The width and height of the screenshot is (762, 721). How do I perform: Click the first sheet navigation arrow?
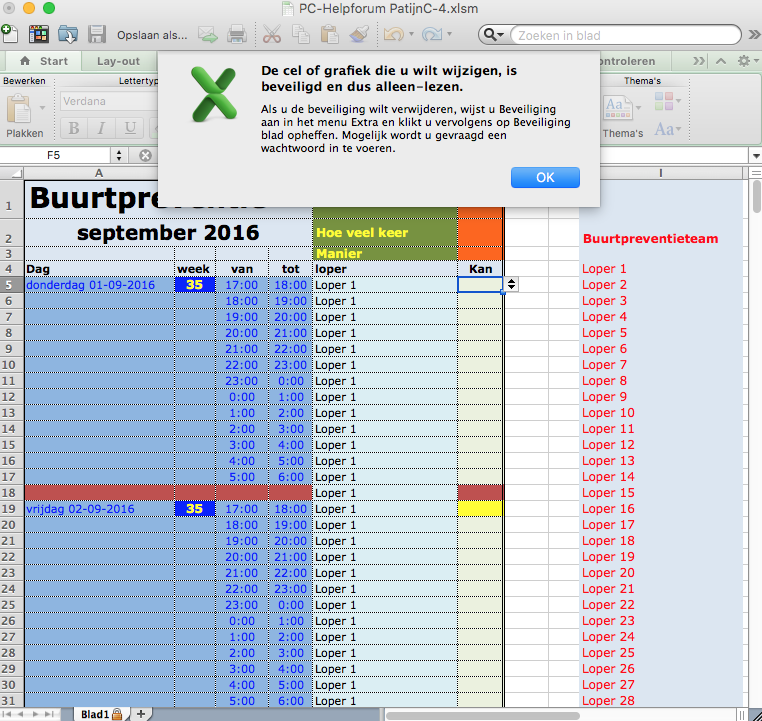[7, 714]
